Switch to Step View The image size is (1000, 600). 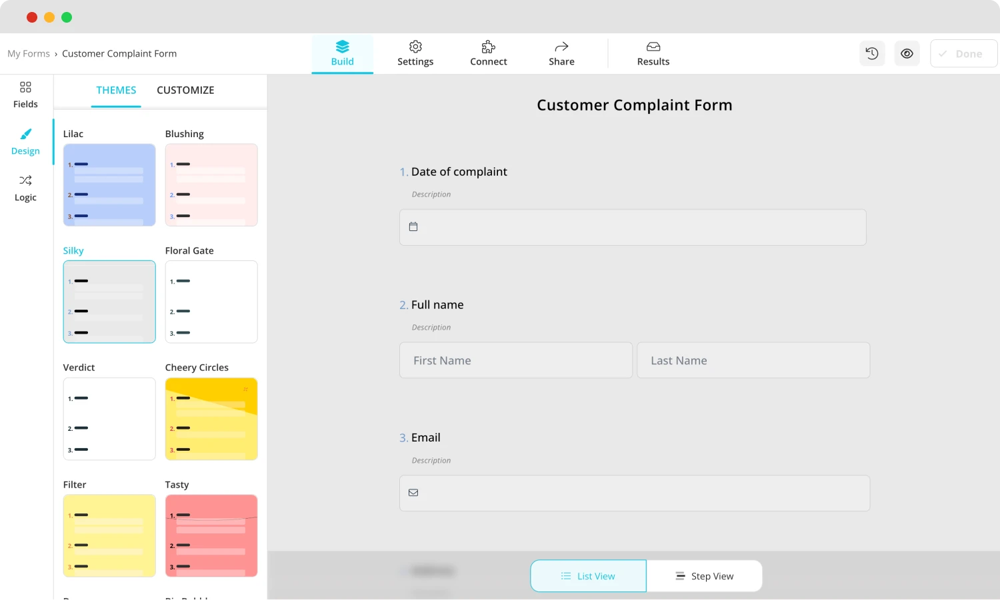[x=704, y=576]
